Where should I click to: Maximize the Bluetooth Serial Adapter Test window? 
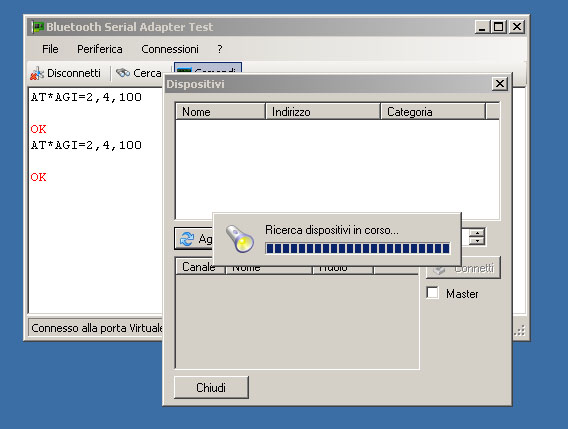tap(499, 27)
